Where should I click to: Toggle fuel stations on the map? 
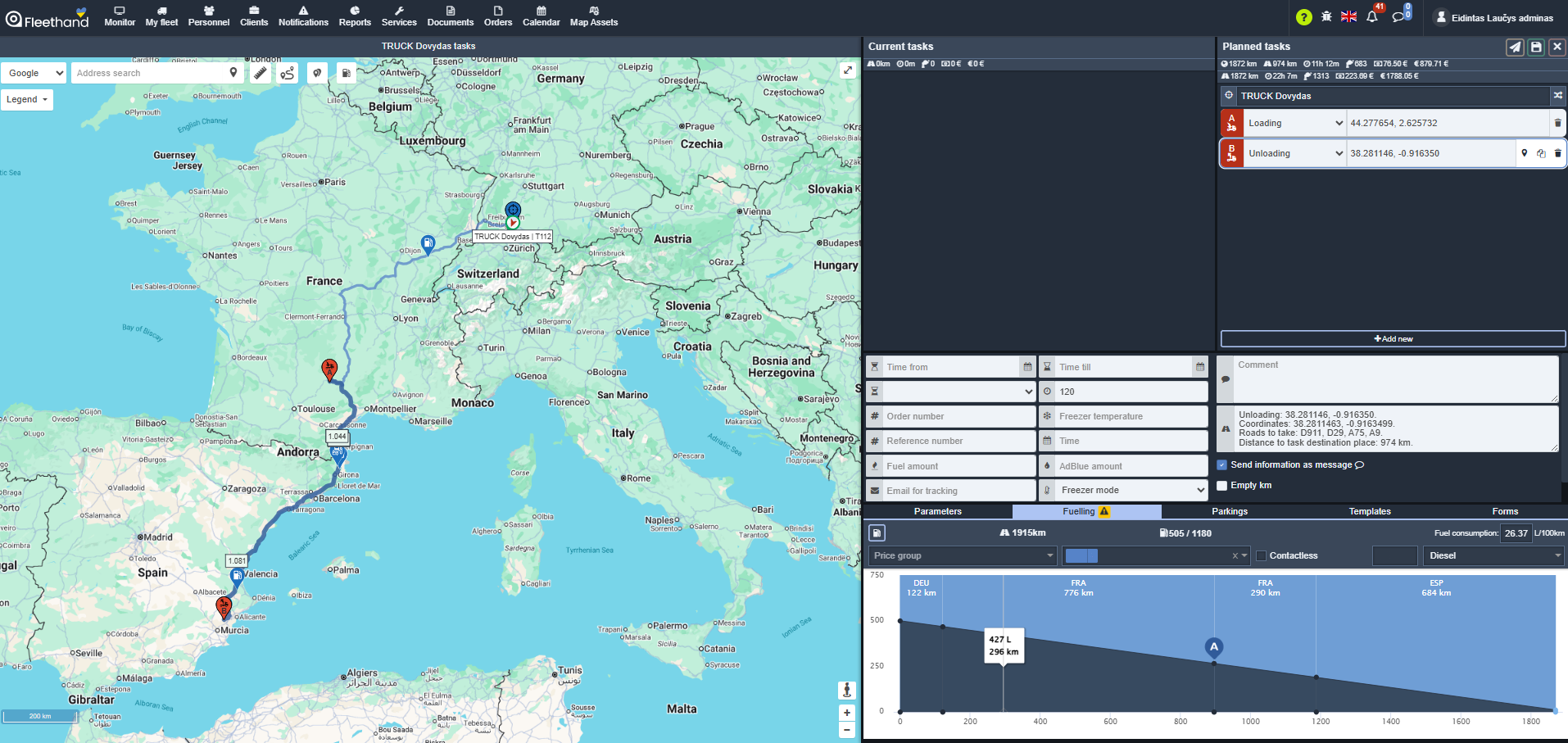point(347,74)
